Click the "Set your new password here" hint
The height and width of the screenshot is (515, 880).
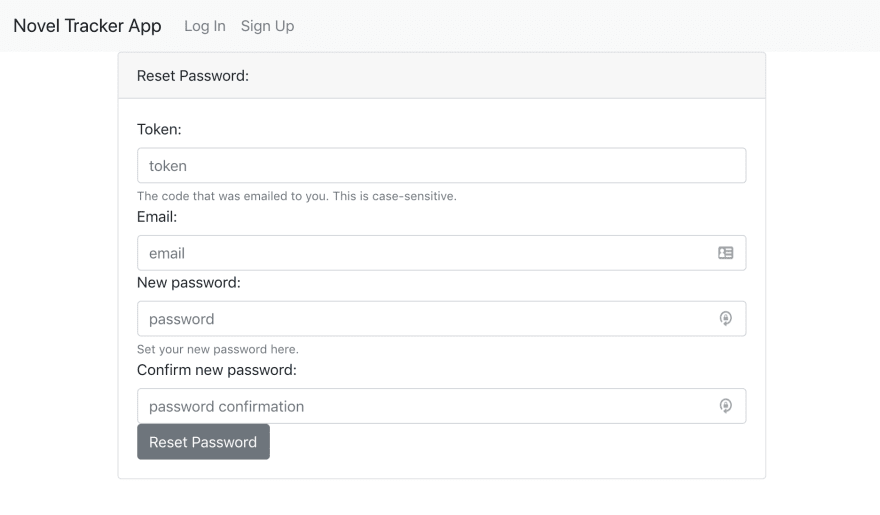click(x=218, y=350)
